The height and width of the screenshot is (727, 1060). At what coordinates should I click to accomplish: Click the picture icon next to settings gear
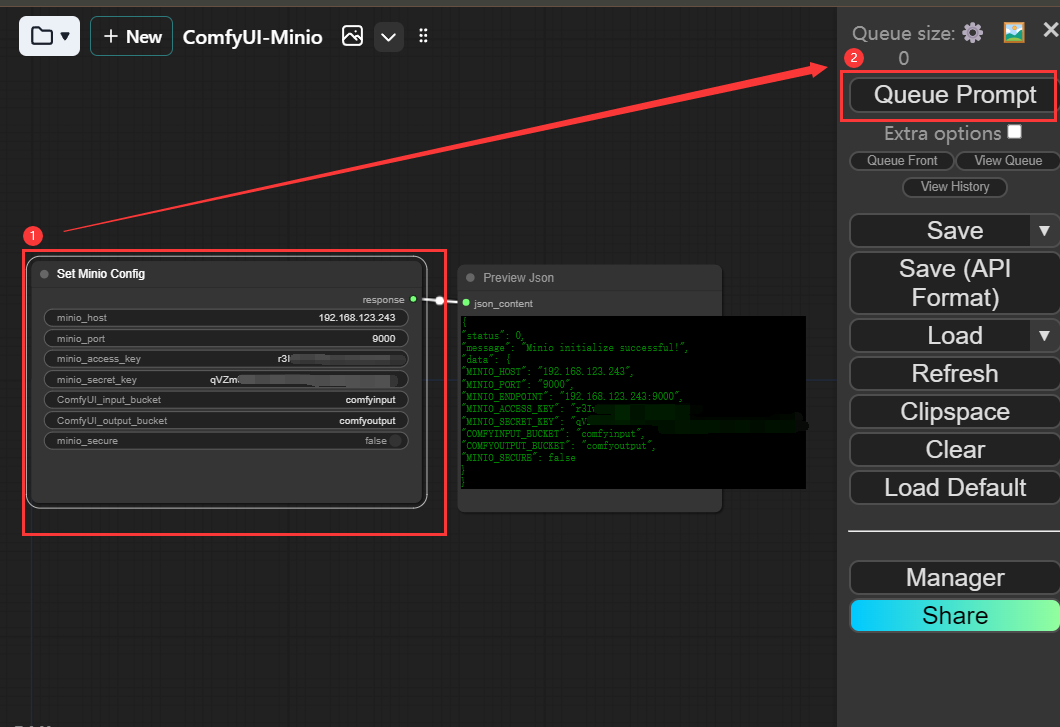[x=1013, y=32]
